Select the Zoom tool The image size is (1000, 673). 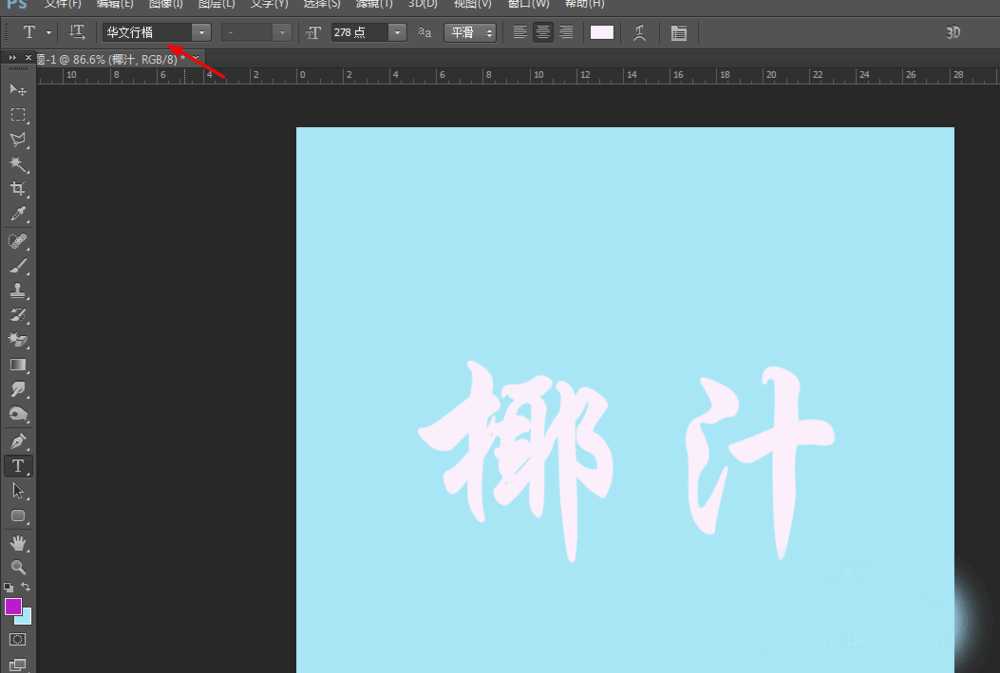tap(17, 567)
